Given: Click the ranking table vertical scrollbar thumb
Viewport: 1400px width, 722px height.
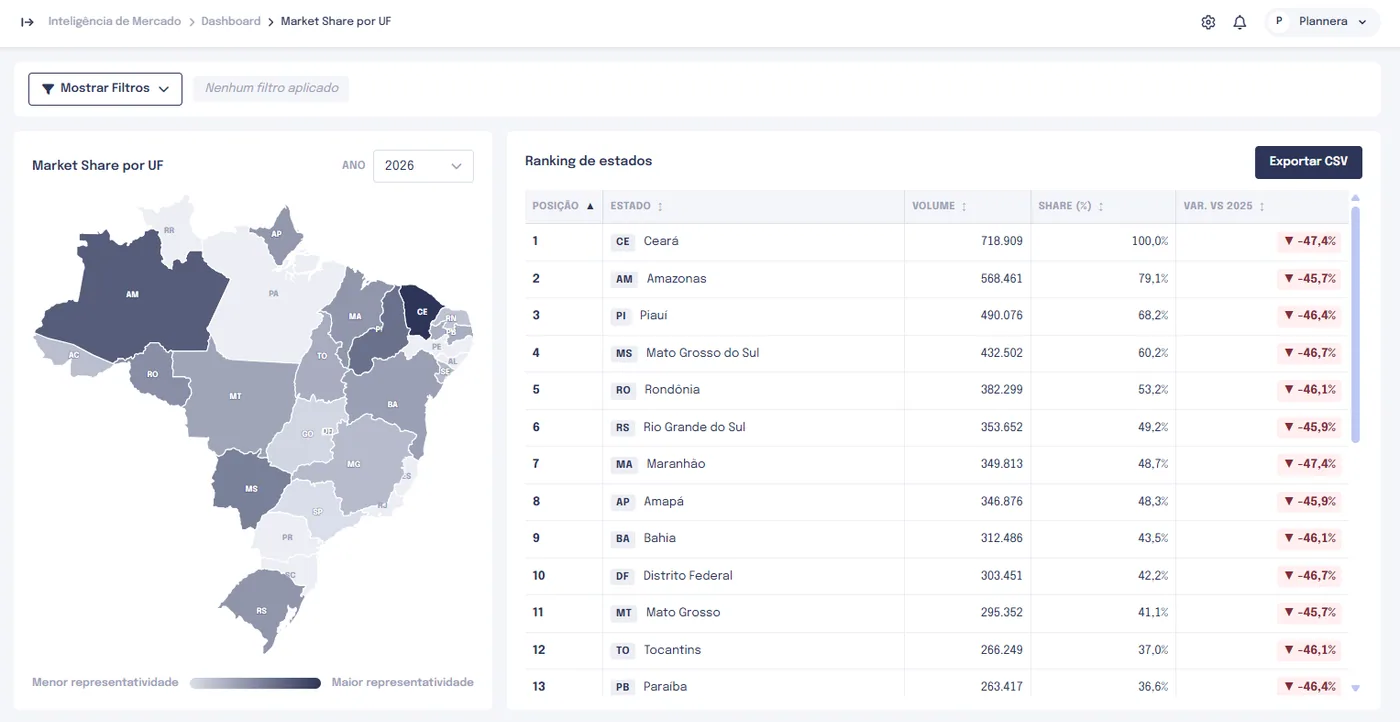Looking at the screenshot, I should [1356, 325].
